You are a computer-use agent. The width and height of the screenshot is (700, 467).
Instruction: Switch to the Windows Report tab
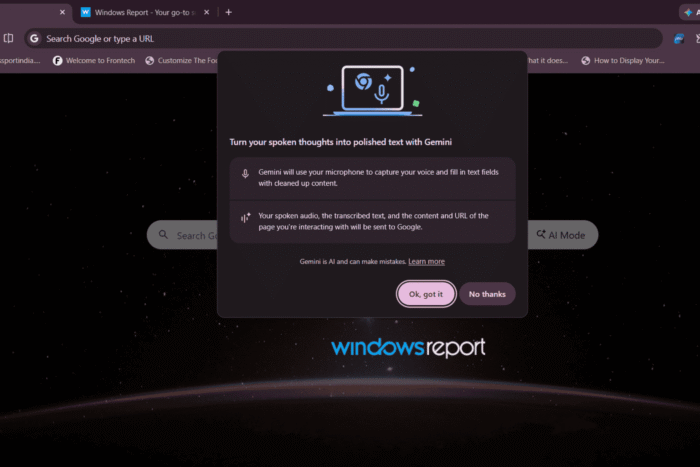(x=145, y=13)
